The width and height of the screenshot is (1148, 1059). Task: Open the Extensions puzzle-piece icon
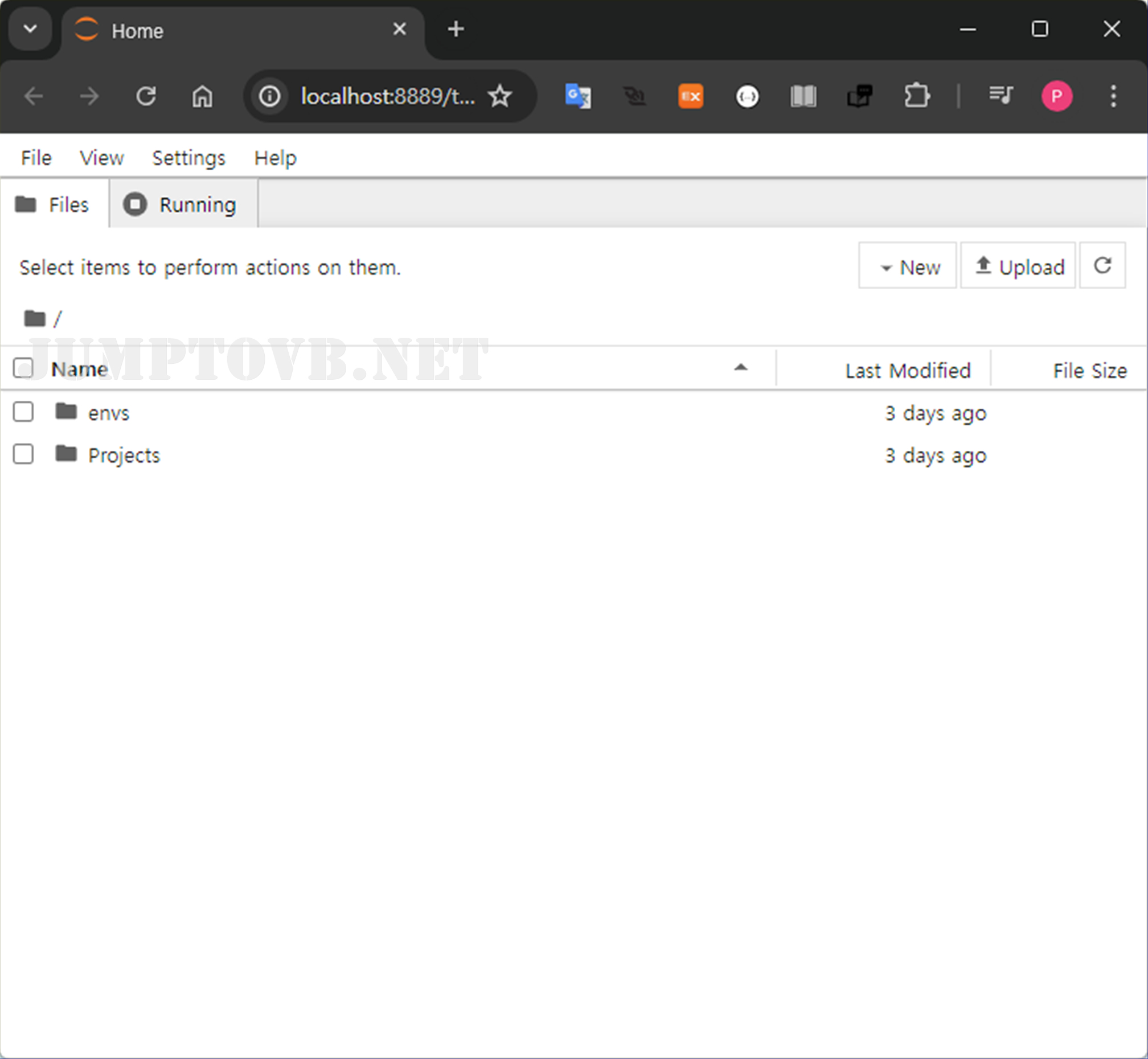[916, 96]
